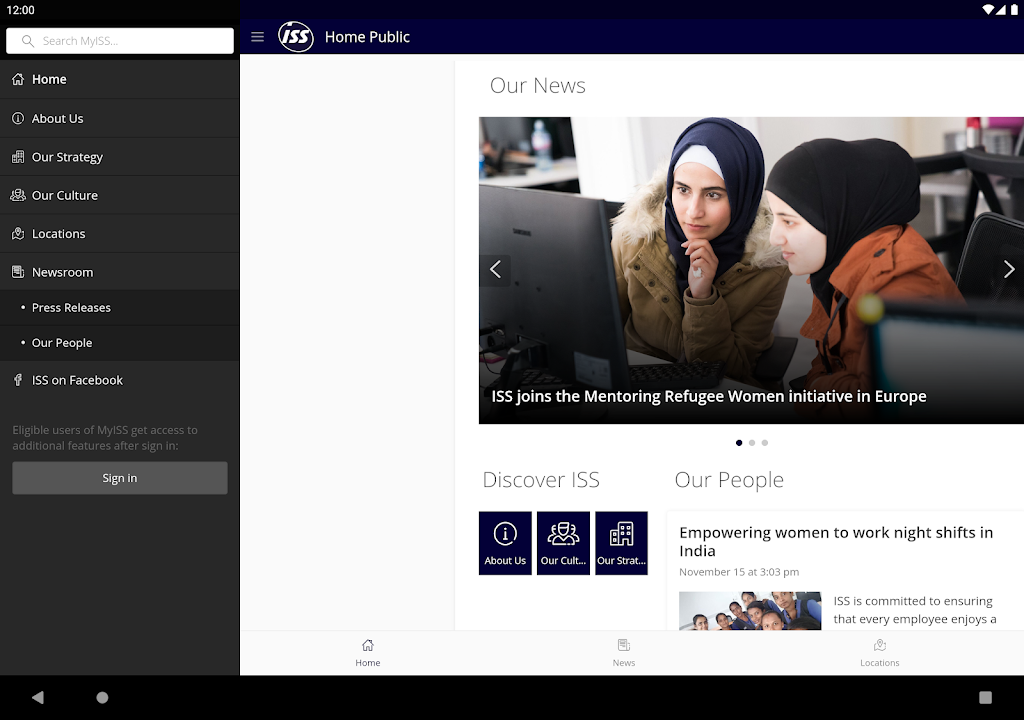
Task: Open the About Us discover tile
Action: (x=505, y=543)
